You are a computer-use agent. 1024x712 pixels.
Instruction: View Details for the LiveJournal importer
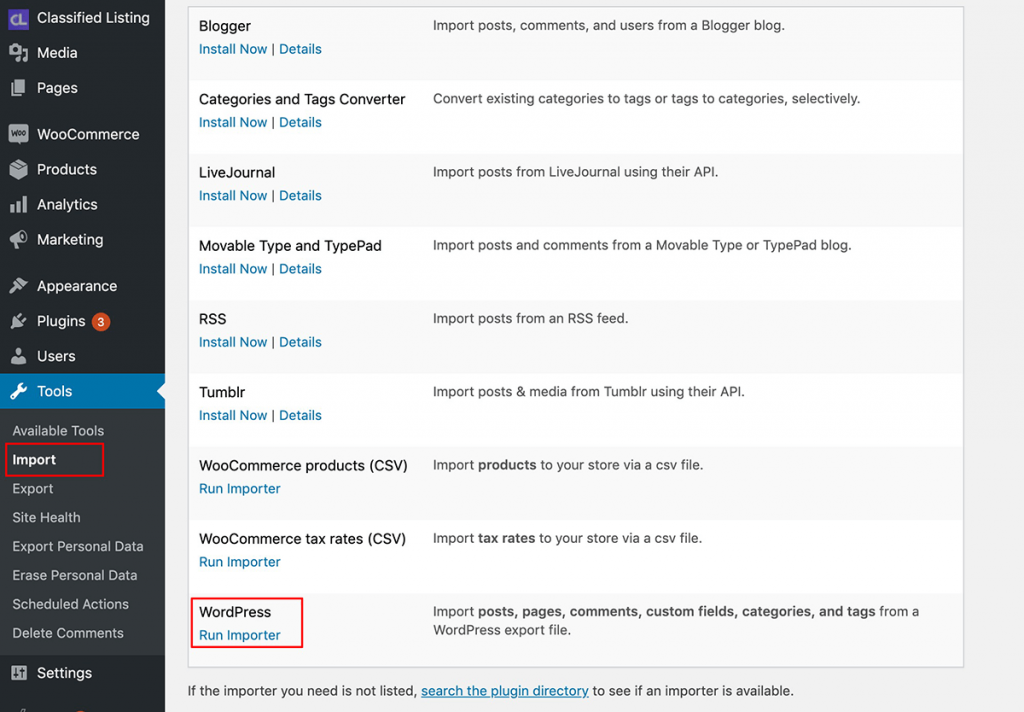(x=300, y=195)
